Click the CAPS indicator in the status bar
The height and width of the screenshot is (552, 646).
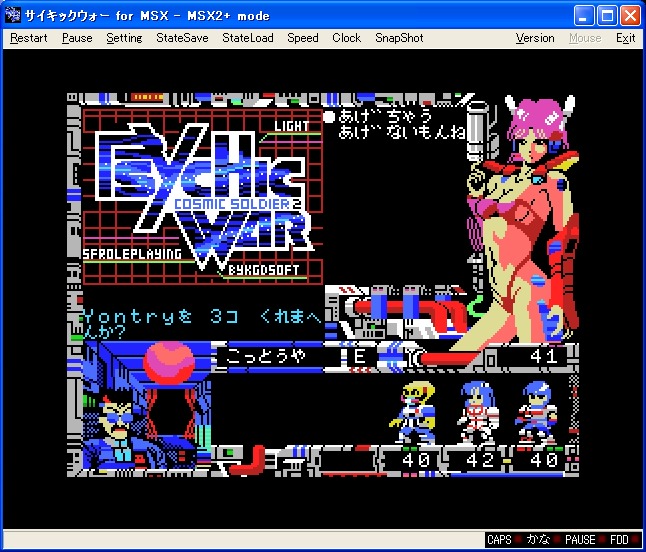click(x=499, y=540)
